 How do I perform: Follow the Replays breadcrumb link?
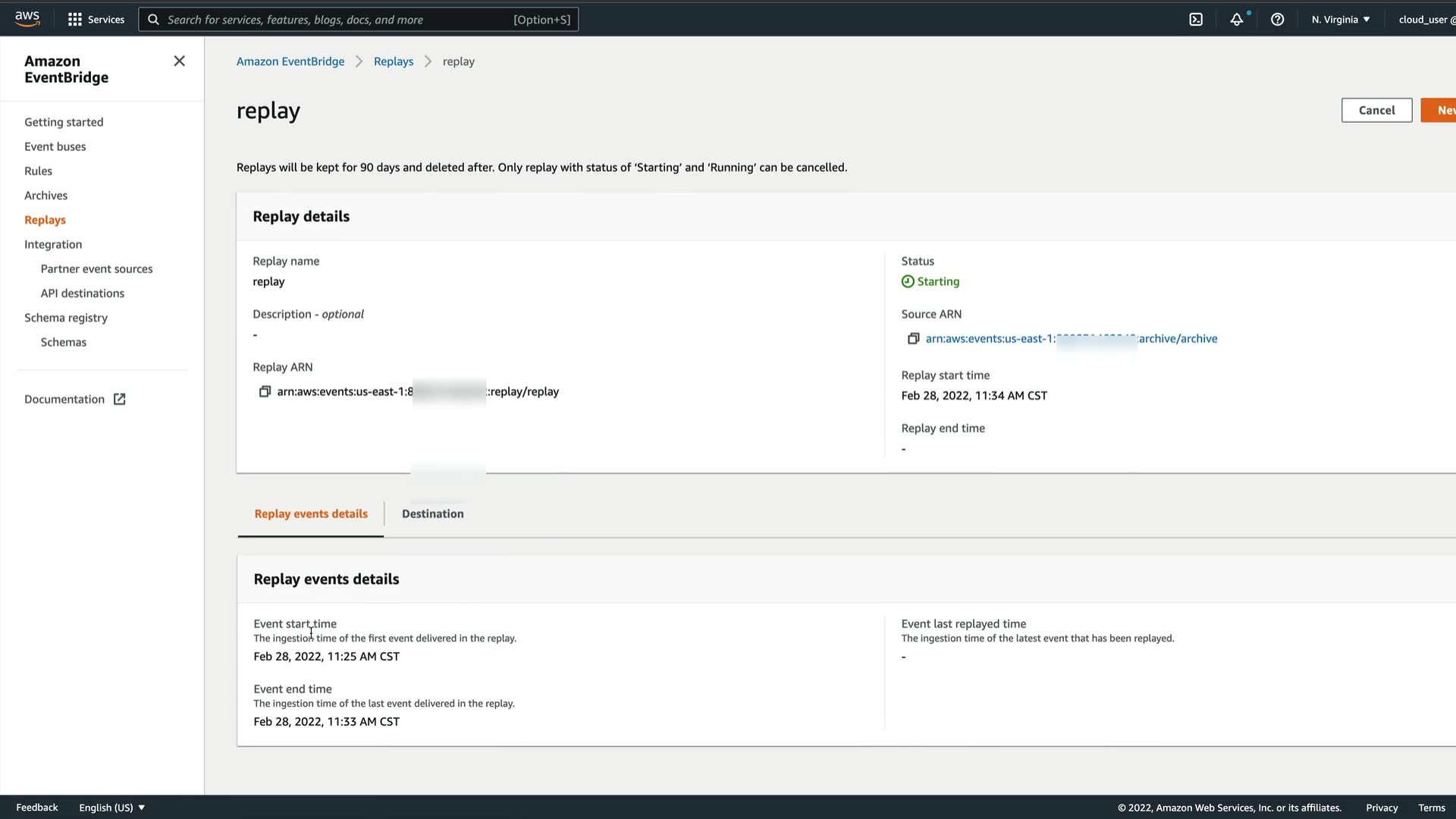click(x=393, y=61)
